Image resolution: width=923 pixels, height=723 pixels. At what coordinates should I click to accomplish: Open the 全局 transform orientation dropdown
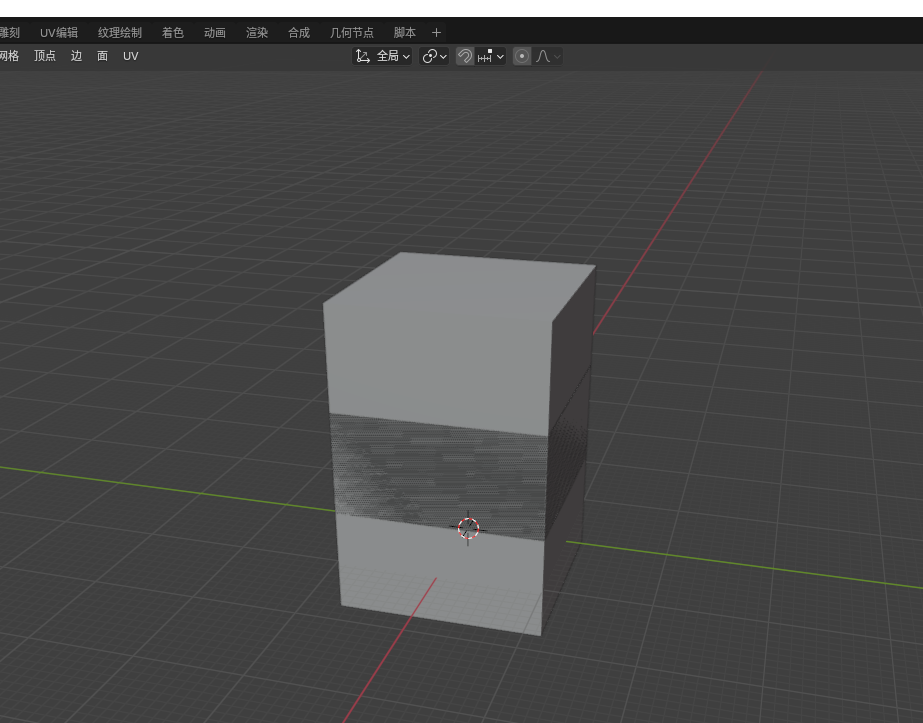(x=382, y=56)
